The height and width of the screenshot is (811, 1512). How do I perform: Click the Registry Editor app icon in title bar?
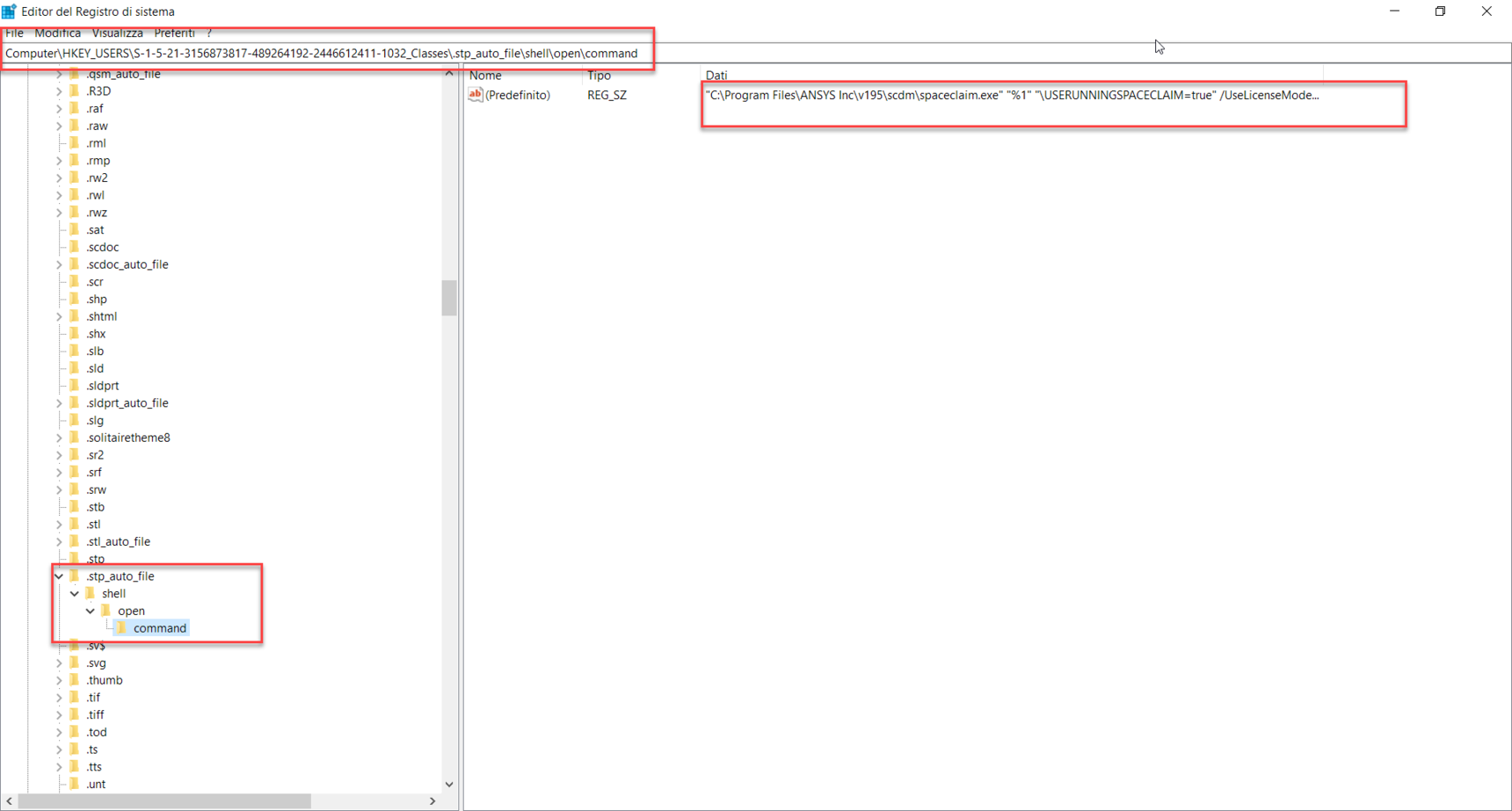click(9, 11)
